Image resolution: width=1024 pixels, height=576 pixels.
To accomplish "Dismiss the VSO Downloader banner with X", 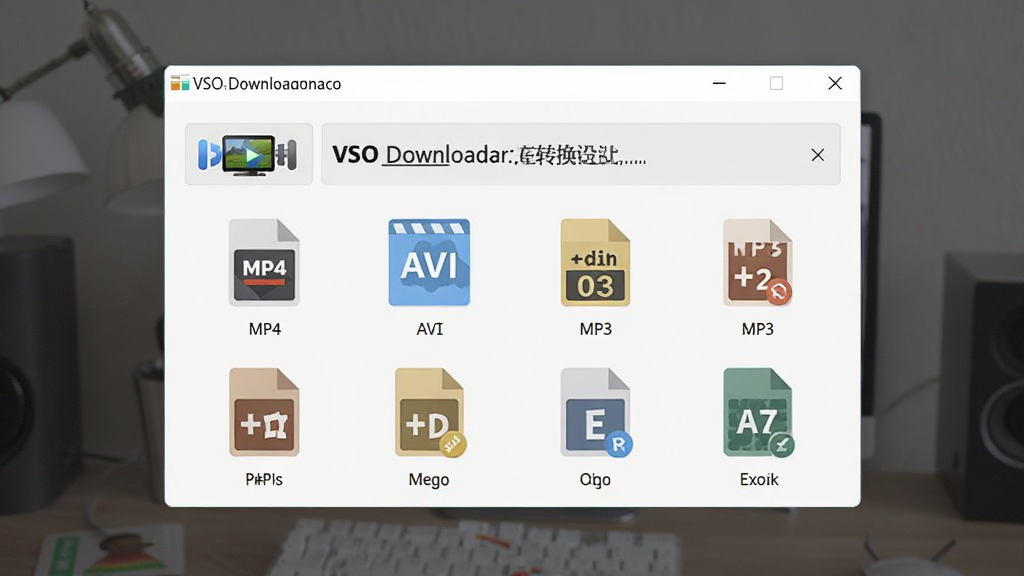I will 818,155.
